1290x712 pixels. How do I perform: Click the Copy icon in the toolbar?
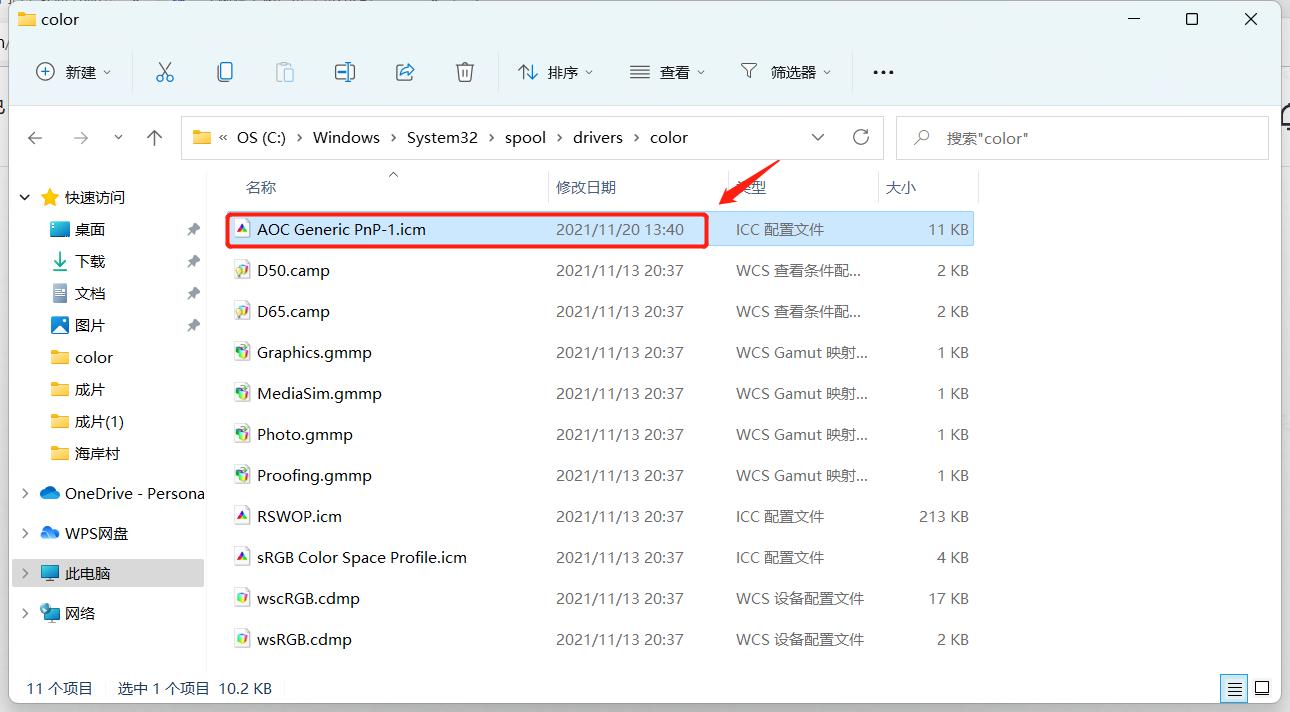(224, 71)
